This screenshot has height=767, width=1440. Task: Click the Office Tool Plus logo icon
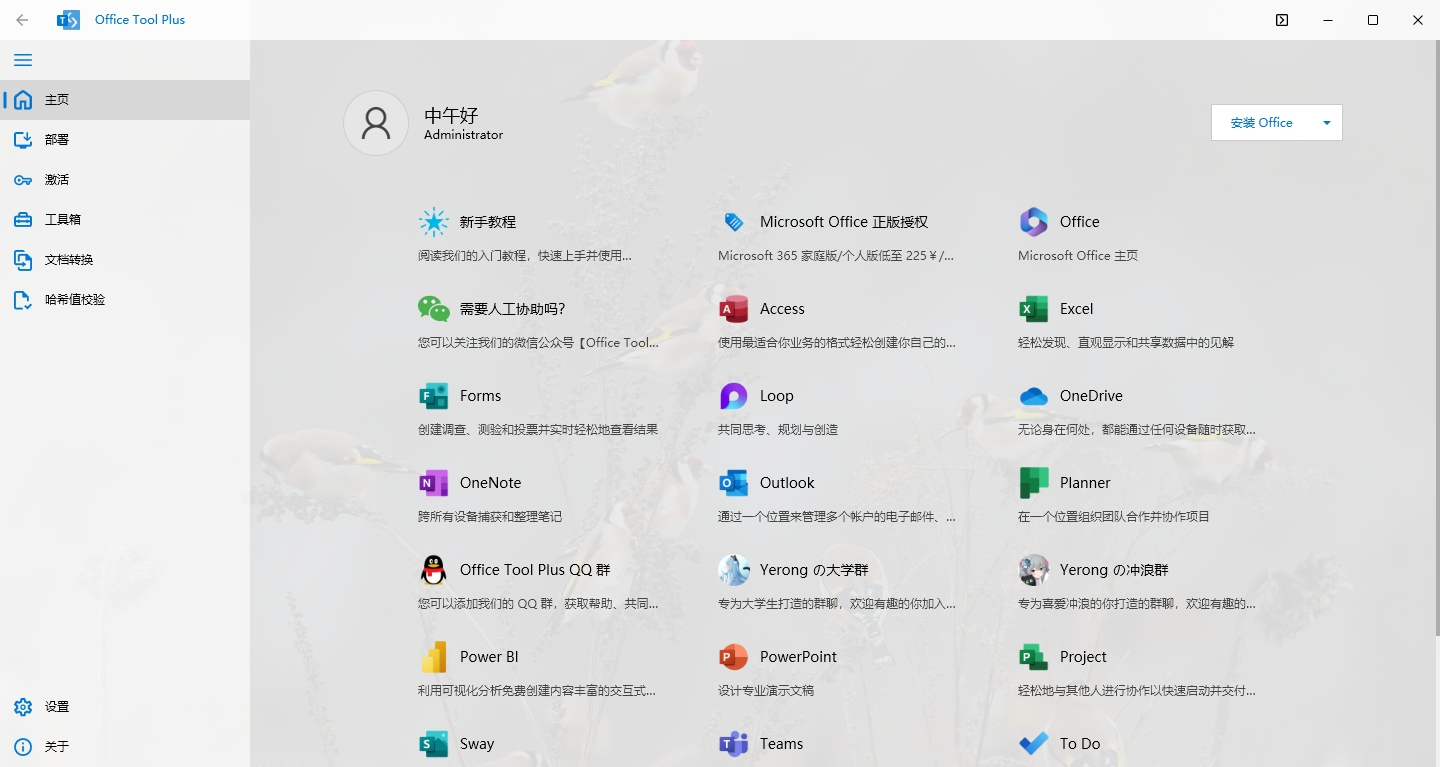(68, 20)
